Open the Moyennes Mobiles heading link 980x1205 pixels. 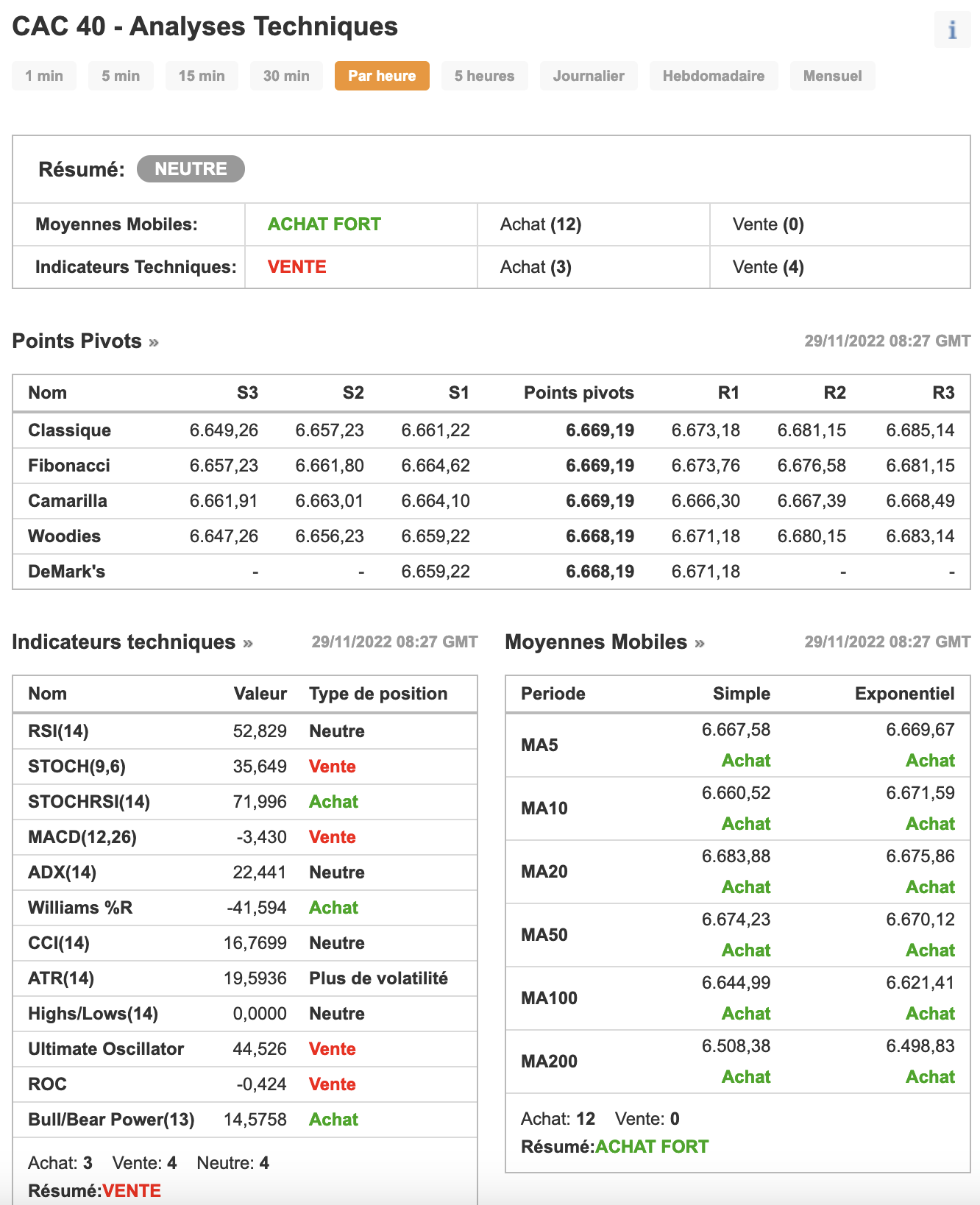tap(596, 642)
